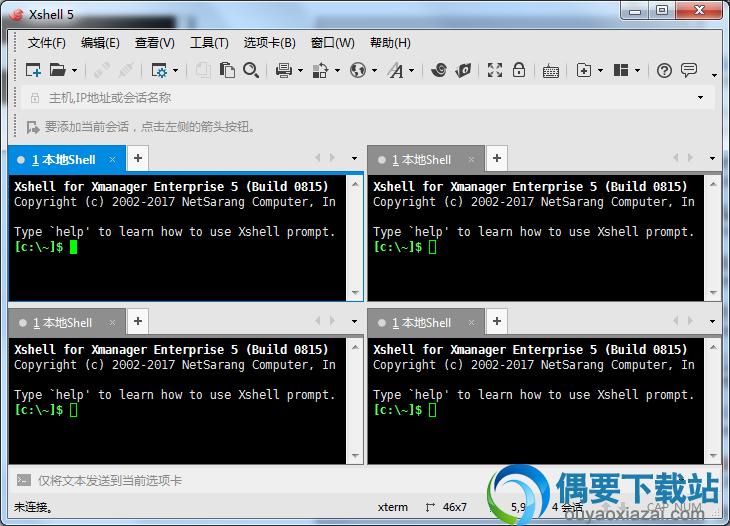730x526 pixels.
Task: Add new tab in top-left pane
Action: coord(138,158)
